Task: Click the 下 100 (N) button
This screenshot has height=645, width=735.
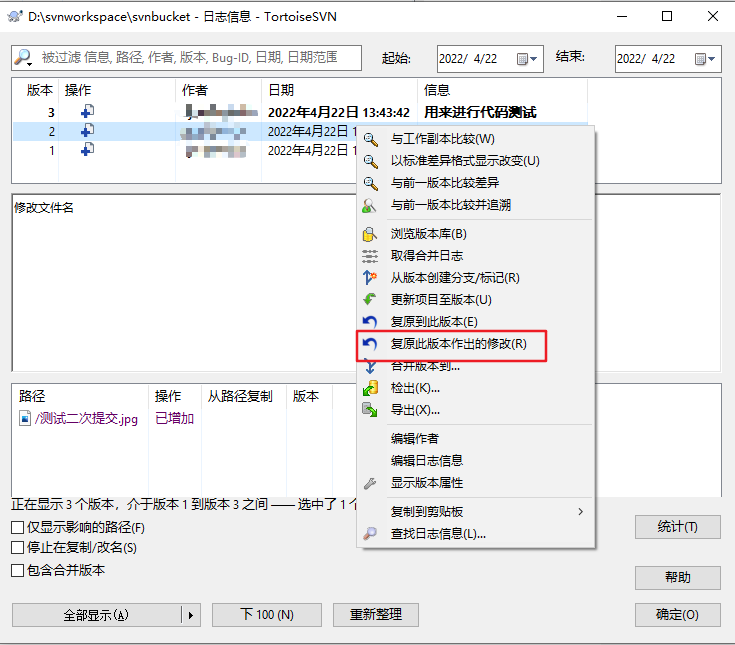Action: 267,615
